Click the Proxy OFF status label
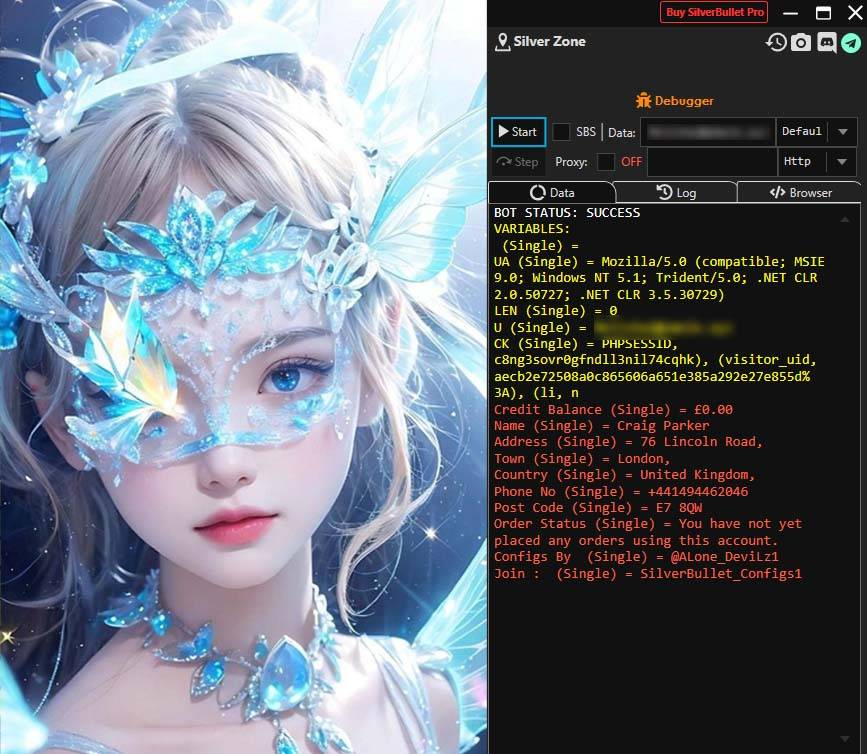This screenshot has width=867, height=754. pyautogui.click(x=631, y=162)
